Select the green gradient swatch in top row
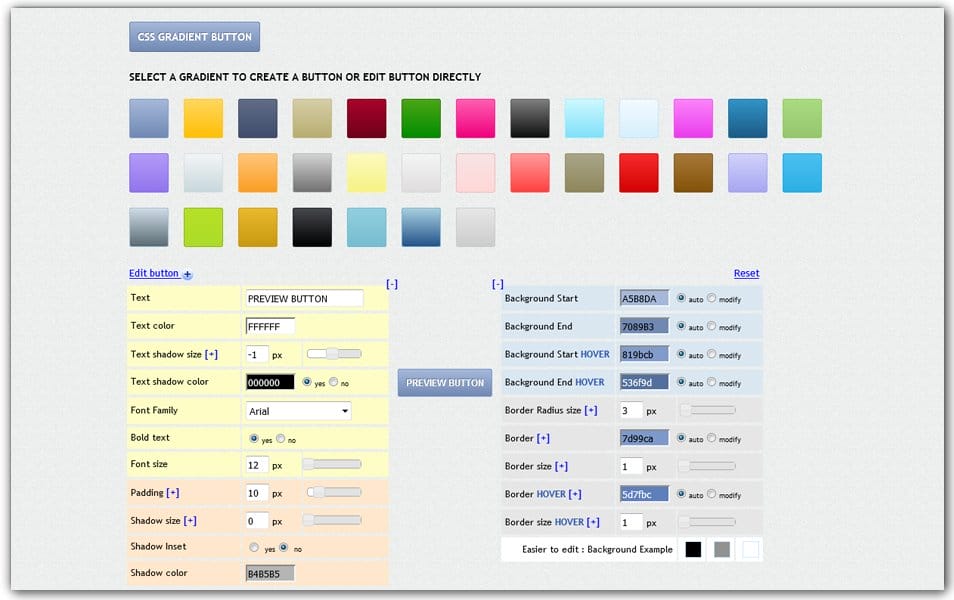 click(420, 117)
